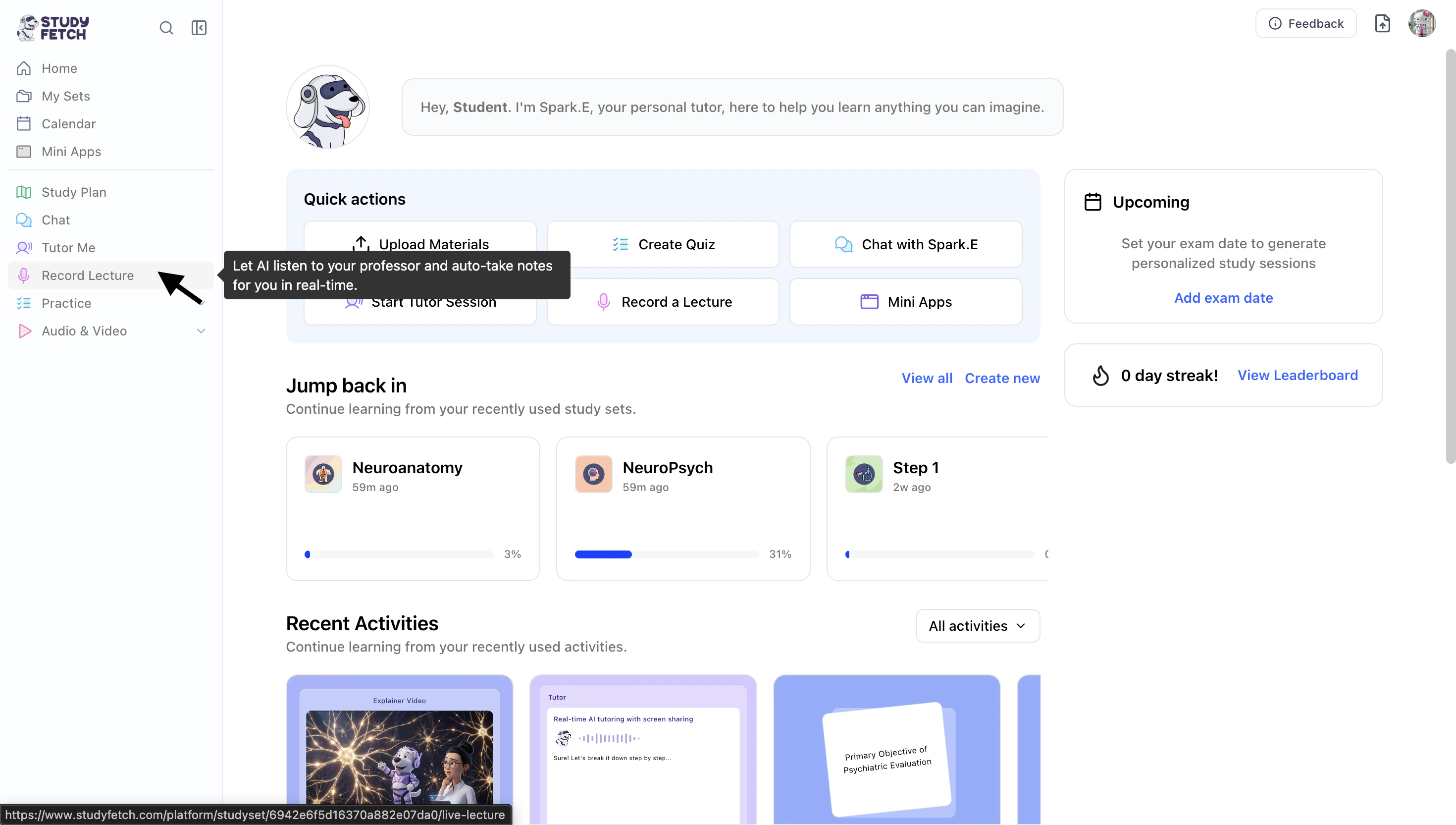Screen dimensions: 1456x825
Task: Go to Calendar in sidebar
Action: point(68,123)
